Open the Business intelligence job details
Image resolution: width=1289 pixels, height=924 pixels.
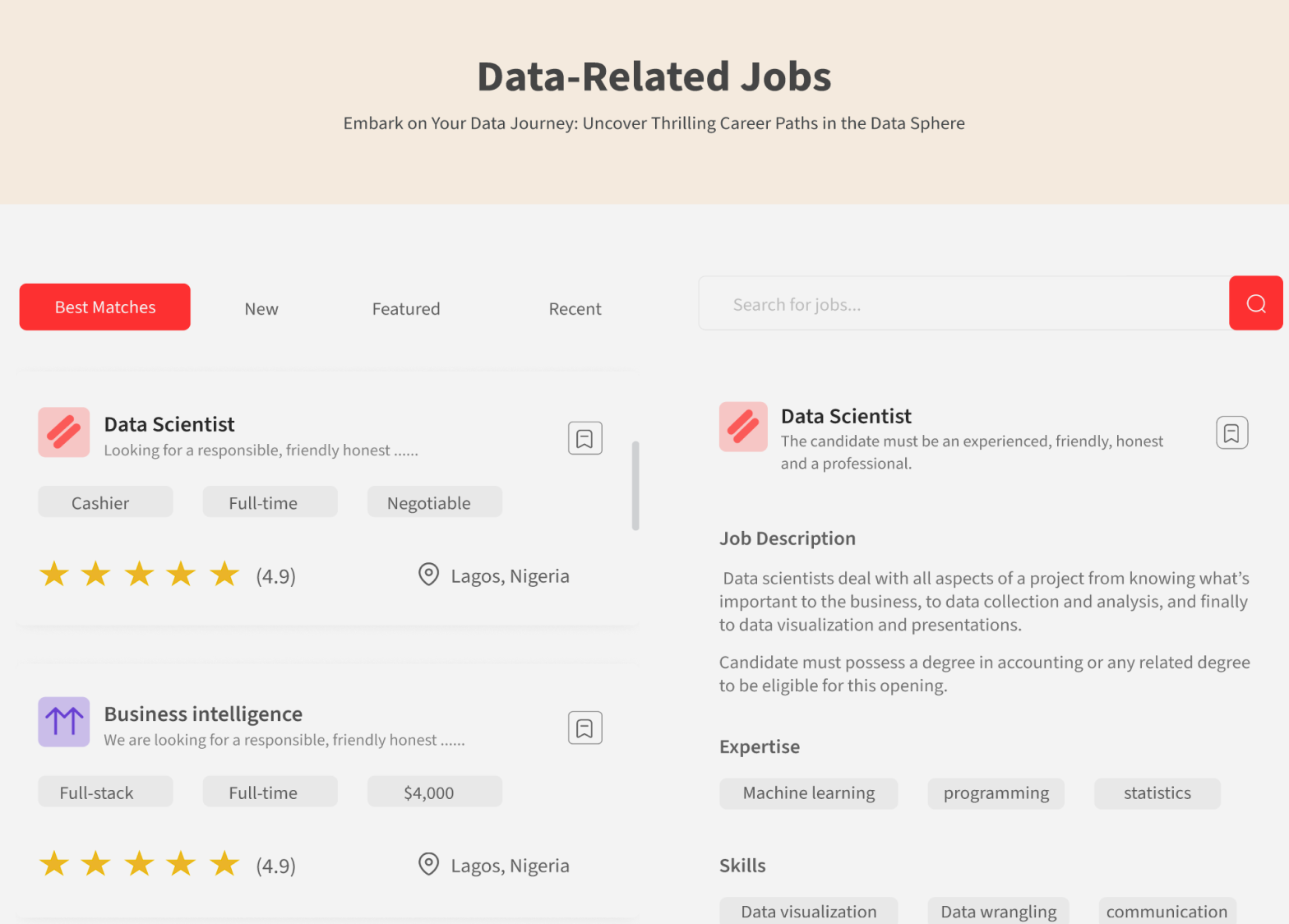pyautogui.click(x=202, y=714)
